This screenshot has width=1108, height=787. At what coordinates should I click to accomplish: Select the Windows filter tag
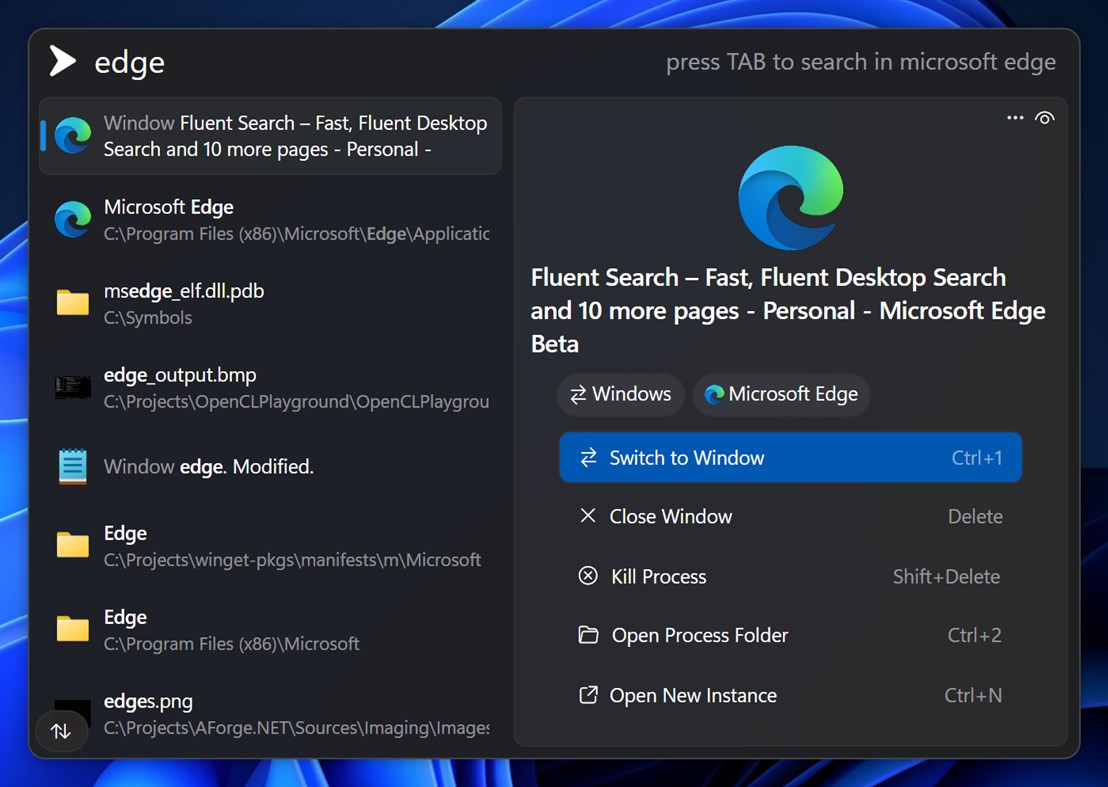620,394
